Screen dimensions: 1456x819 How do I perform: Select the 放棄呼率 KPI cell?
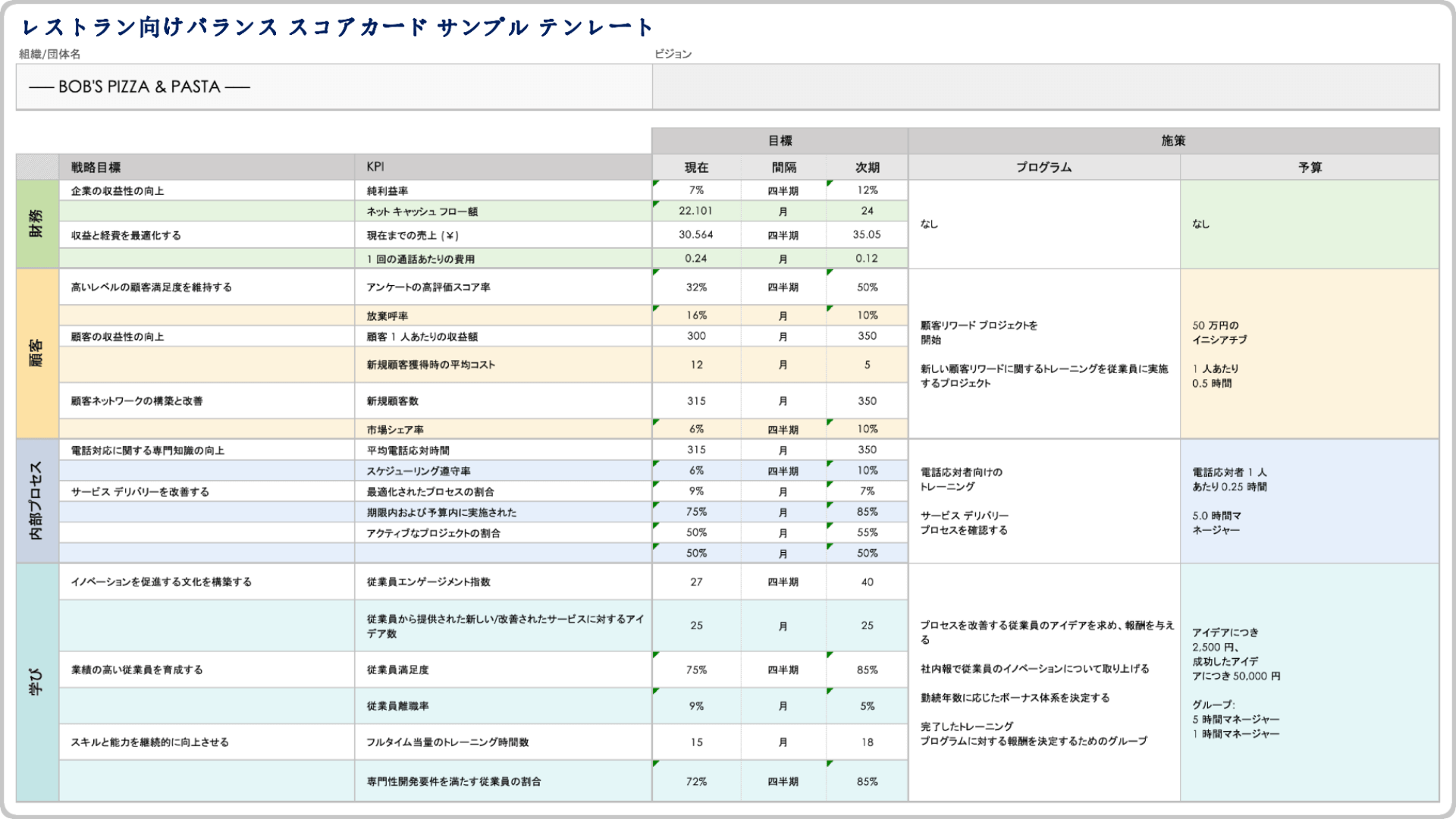click(x=504, y=315)
